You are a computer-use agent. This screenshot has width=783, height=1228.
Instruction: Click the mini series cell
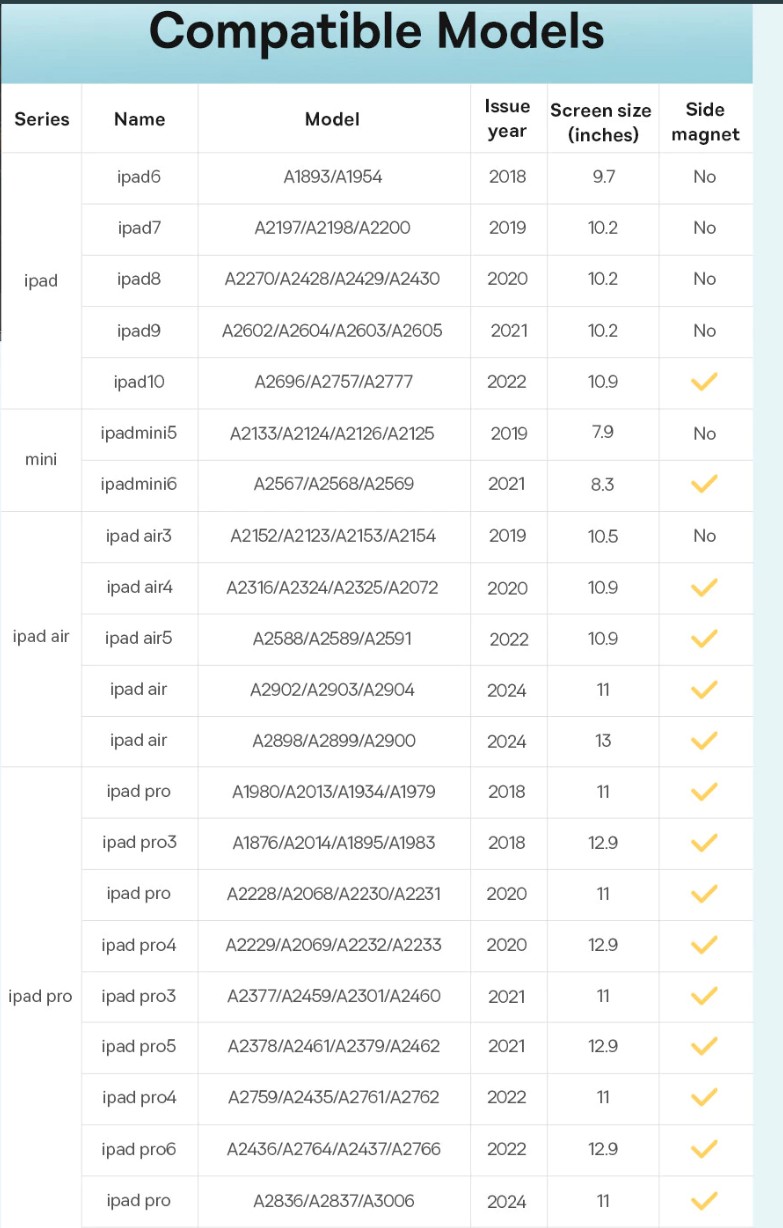[41, 459]
